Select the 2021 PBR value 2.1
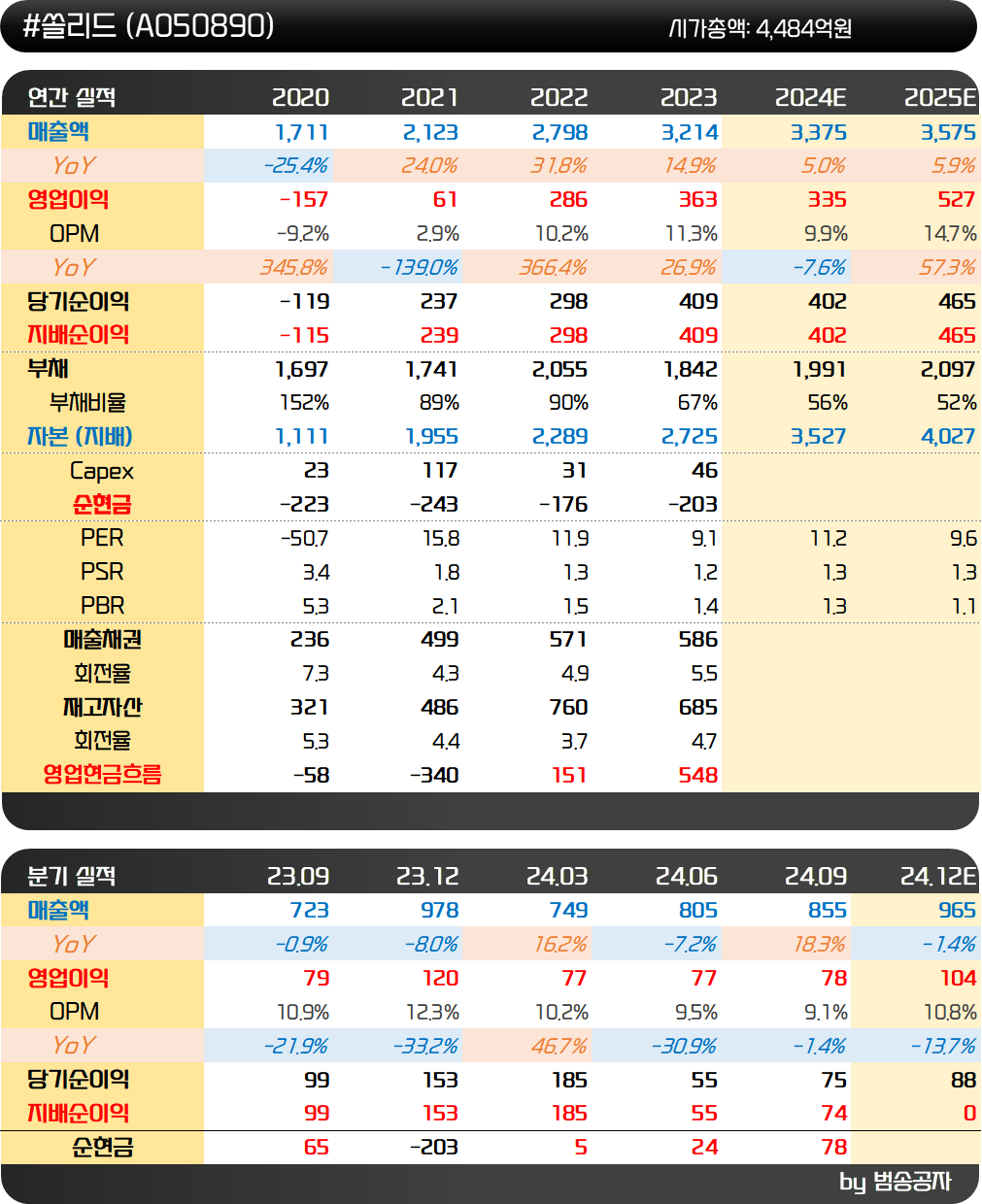This screenshot has height=1204, width=982. click(445, 606)
